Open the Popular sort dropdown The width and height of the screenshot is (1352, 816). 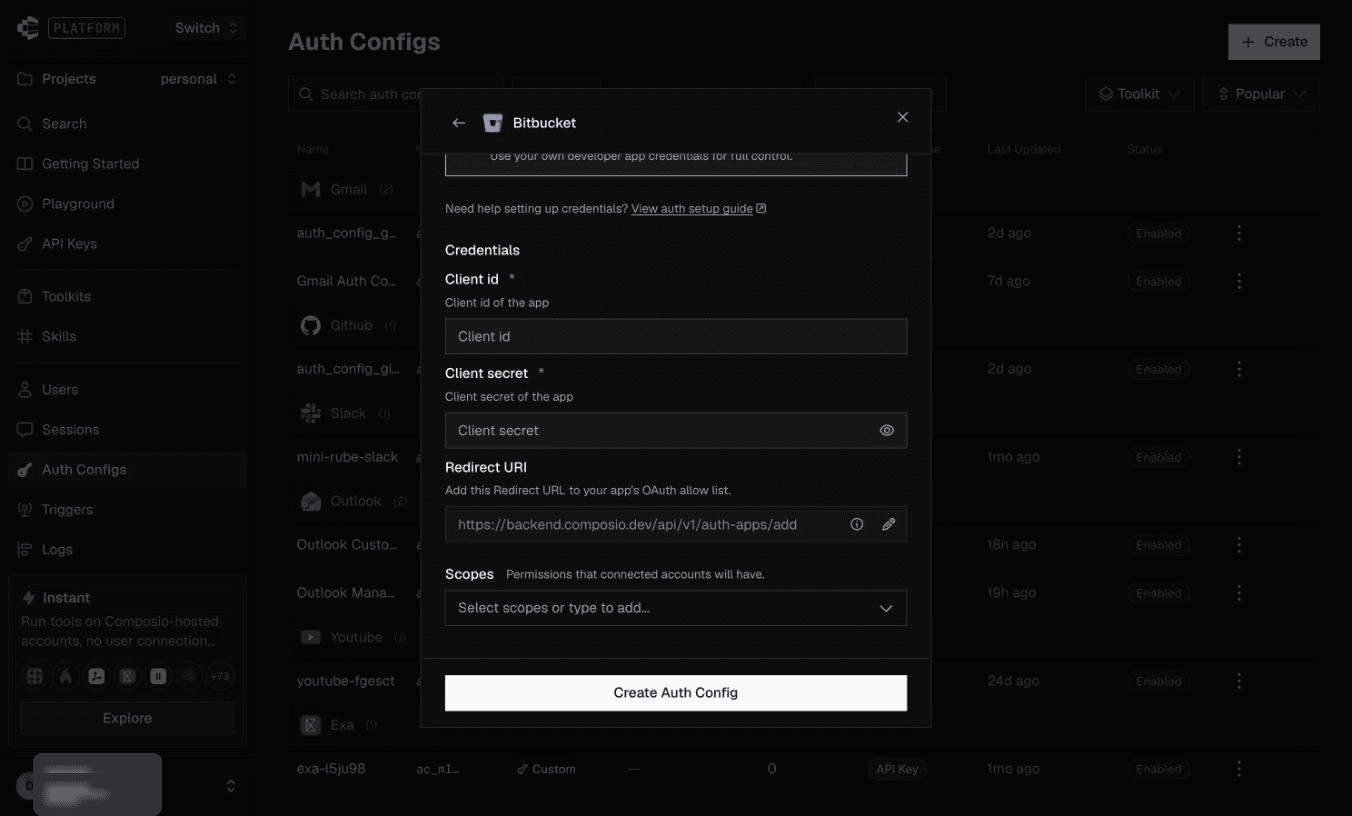1261,94
